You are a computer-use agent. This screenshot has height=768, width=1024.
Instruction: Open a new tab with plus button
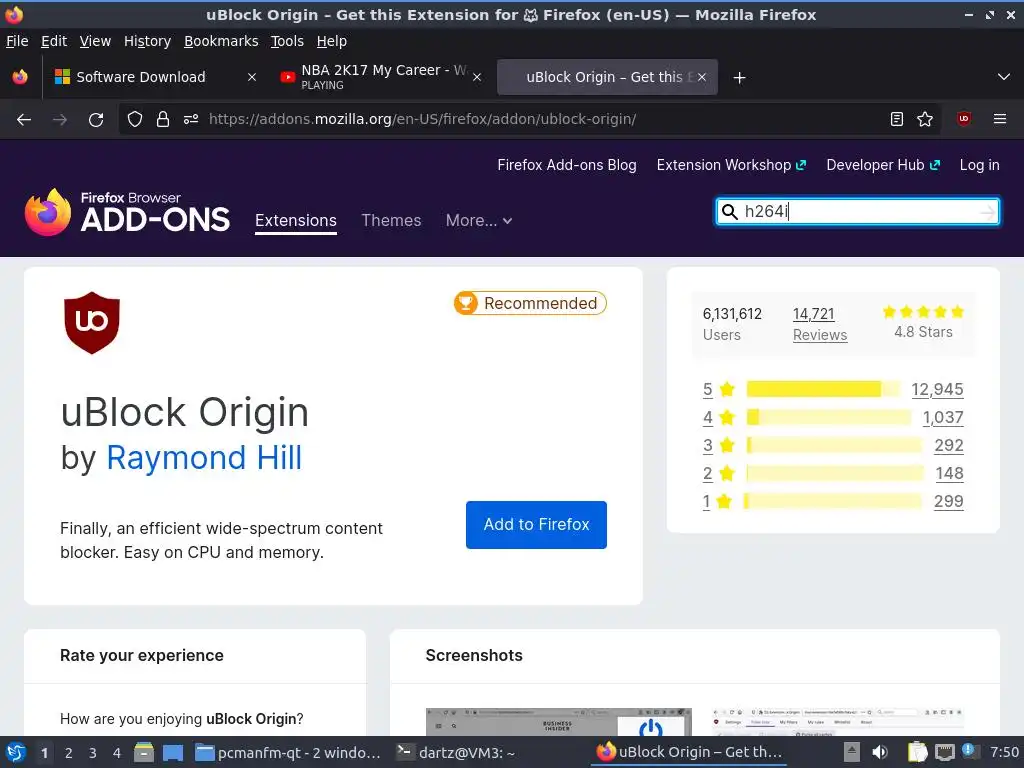(x=739, y=78)
